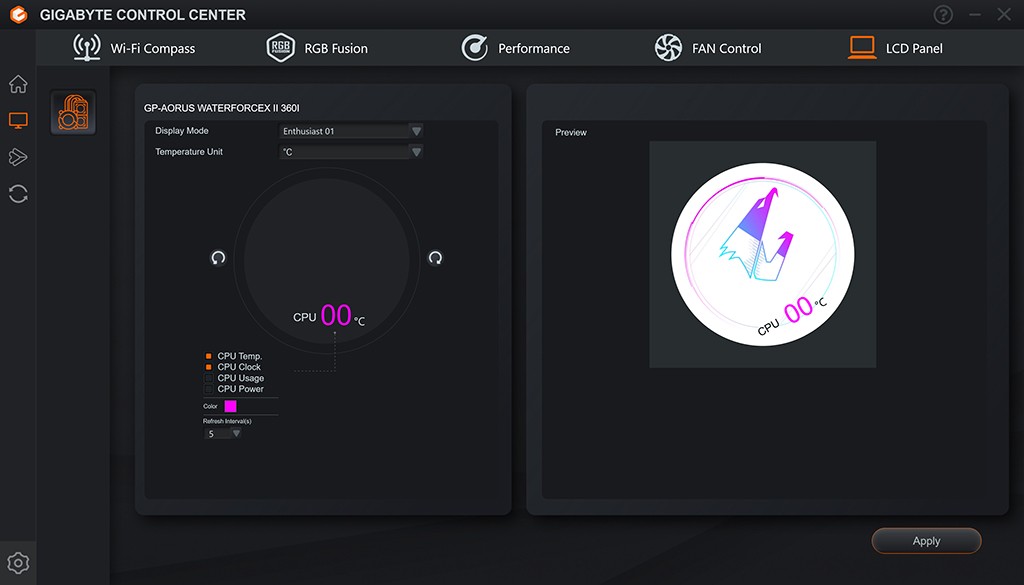Screen dimensions: 1024x585
Task: Click the Refresh Interval(s) label
Action: pyautogui.click(x=227, y=421)
